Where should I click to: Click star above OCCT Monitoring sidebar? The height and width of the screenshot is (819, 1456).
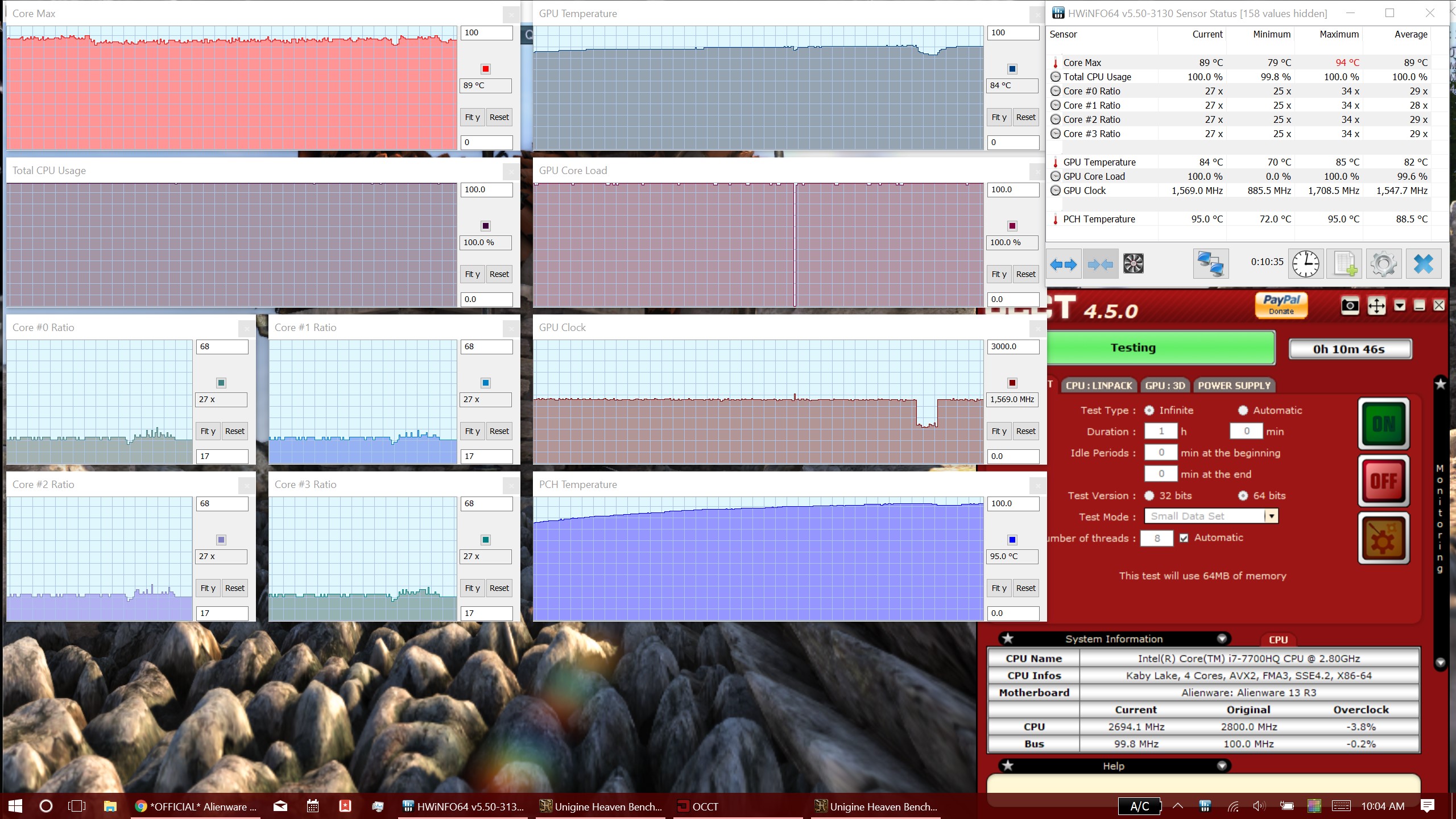[x=1440, y=384]
